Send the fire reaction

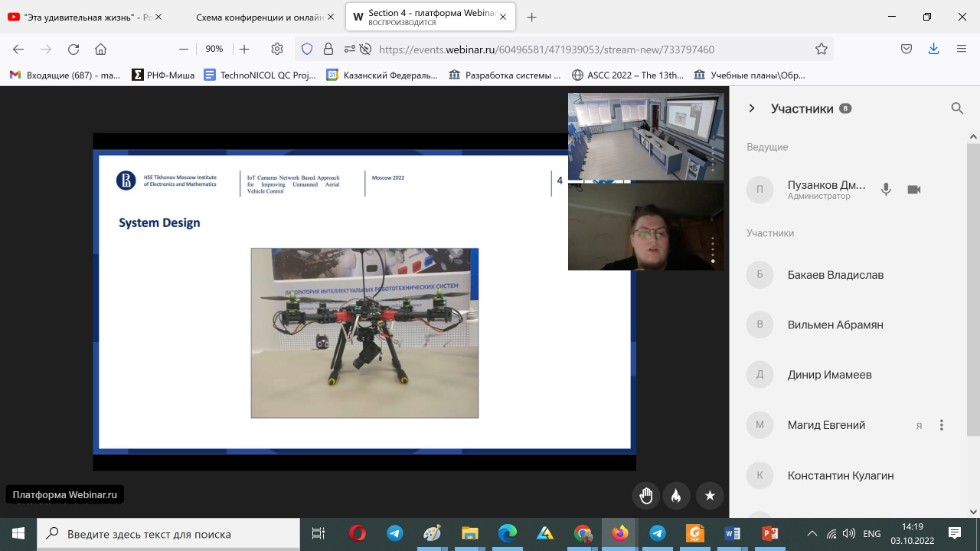coord(677,495)
